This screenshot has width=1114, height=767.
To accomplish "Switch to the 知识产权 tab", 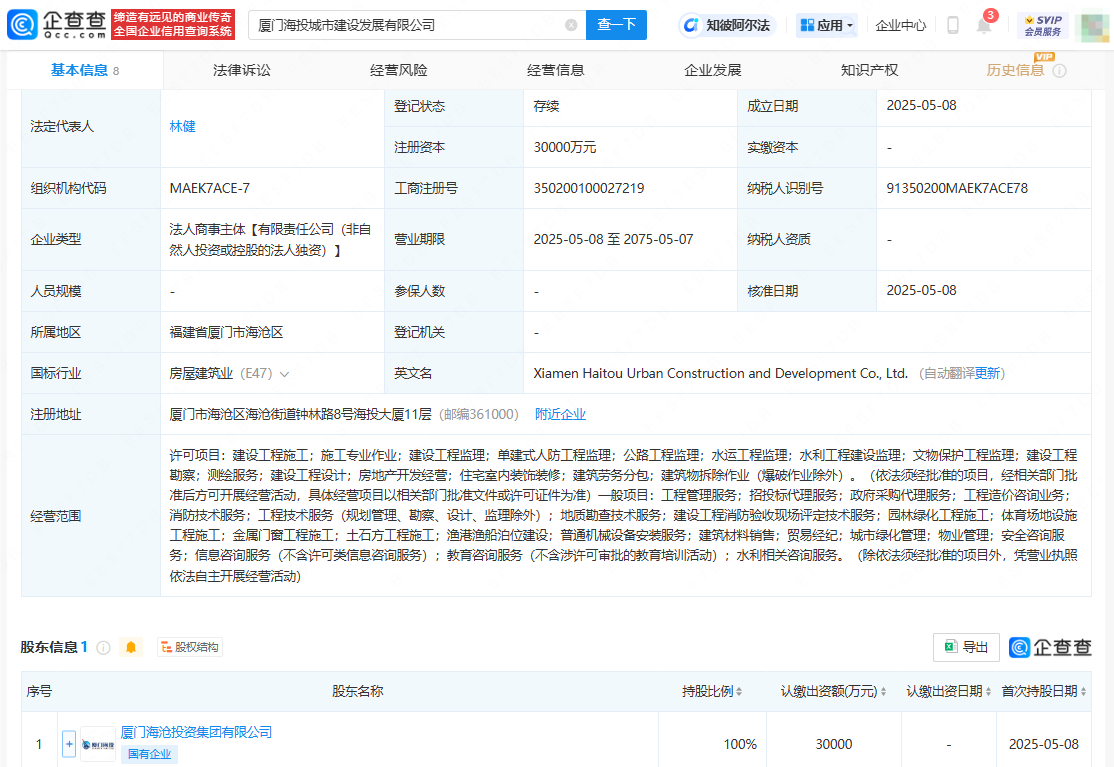I will tap(870, 70).
